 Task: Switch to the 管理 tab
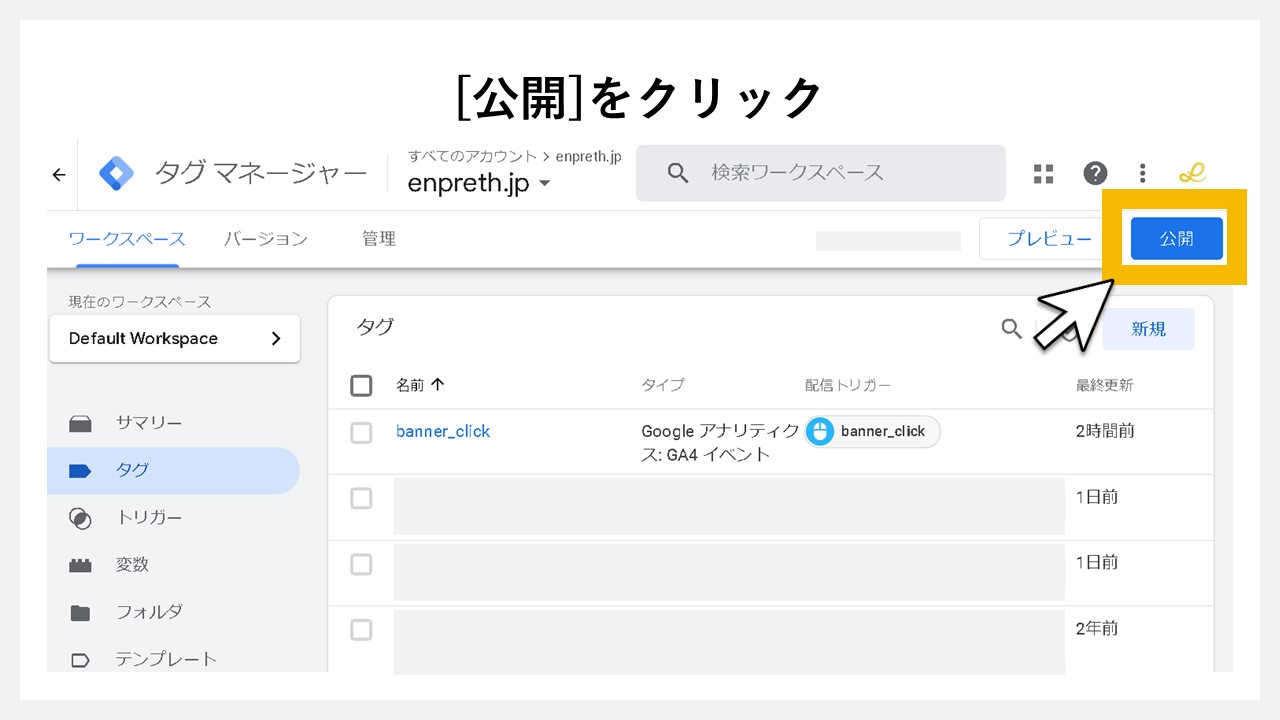point(379,238)
